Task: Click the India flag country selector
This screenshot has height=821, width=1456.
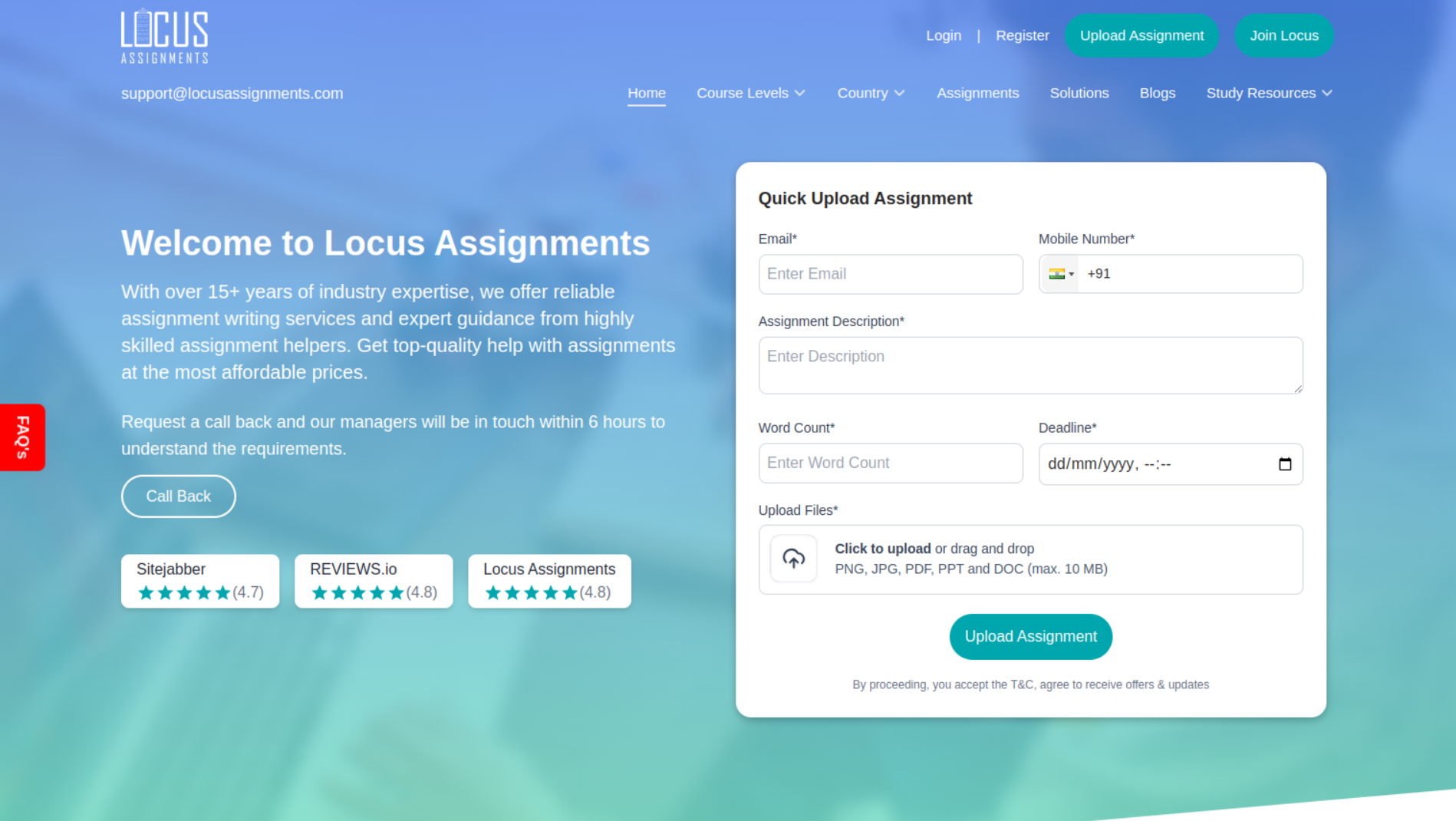Action: tap(1060, 274)
